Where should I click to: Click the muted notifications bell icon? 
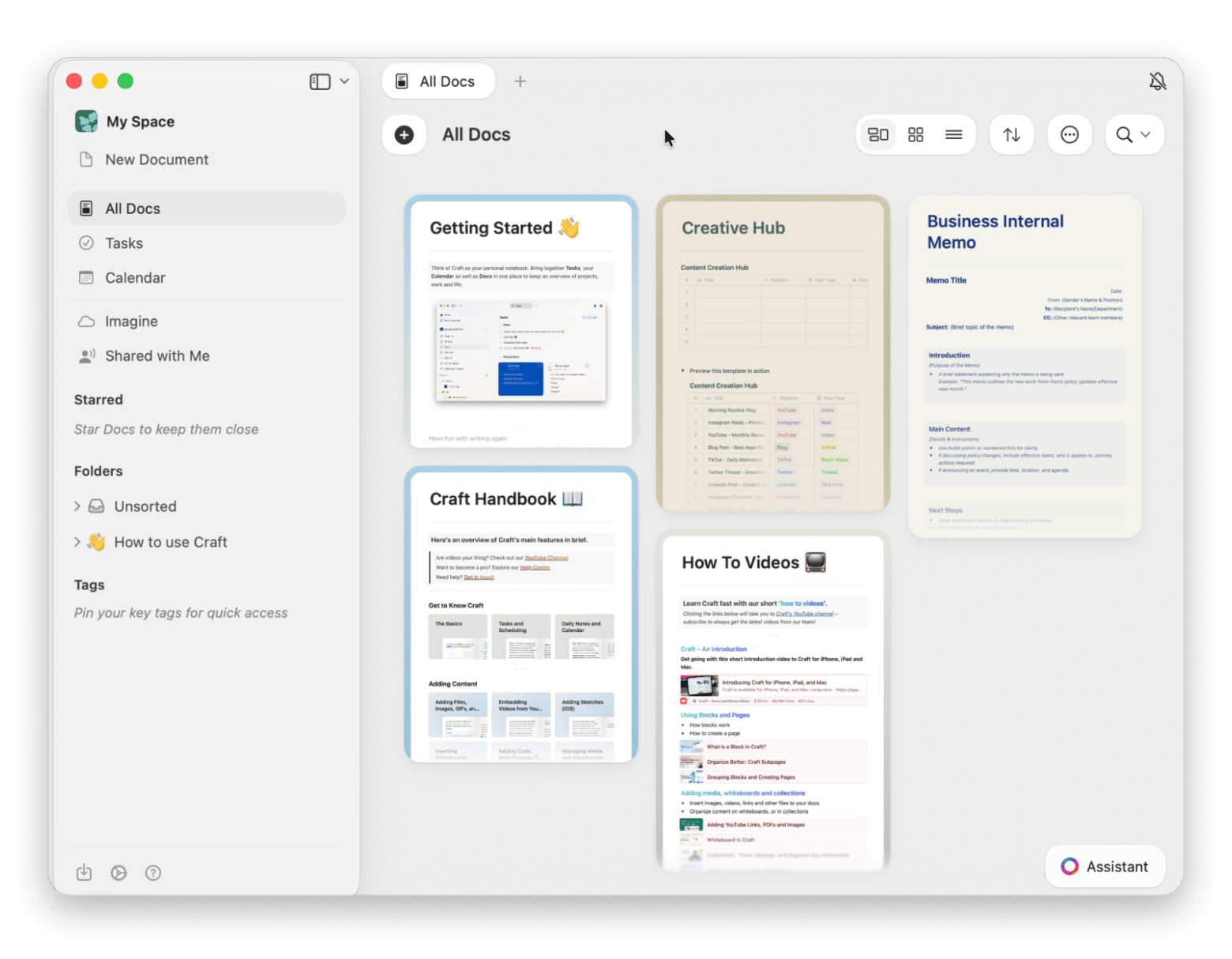coord(1158,81)
